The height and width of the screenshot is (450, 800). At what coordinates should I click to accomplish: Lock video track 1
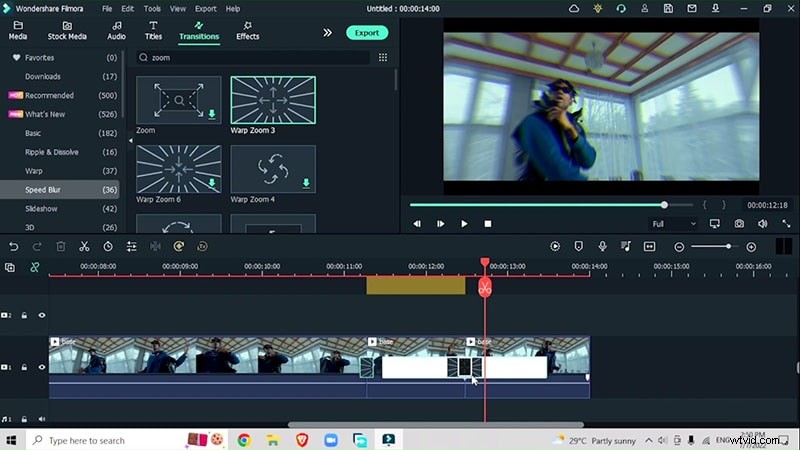[x=24, y=367]
